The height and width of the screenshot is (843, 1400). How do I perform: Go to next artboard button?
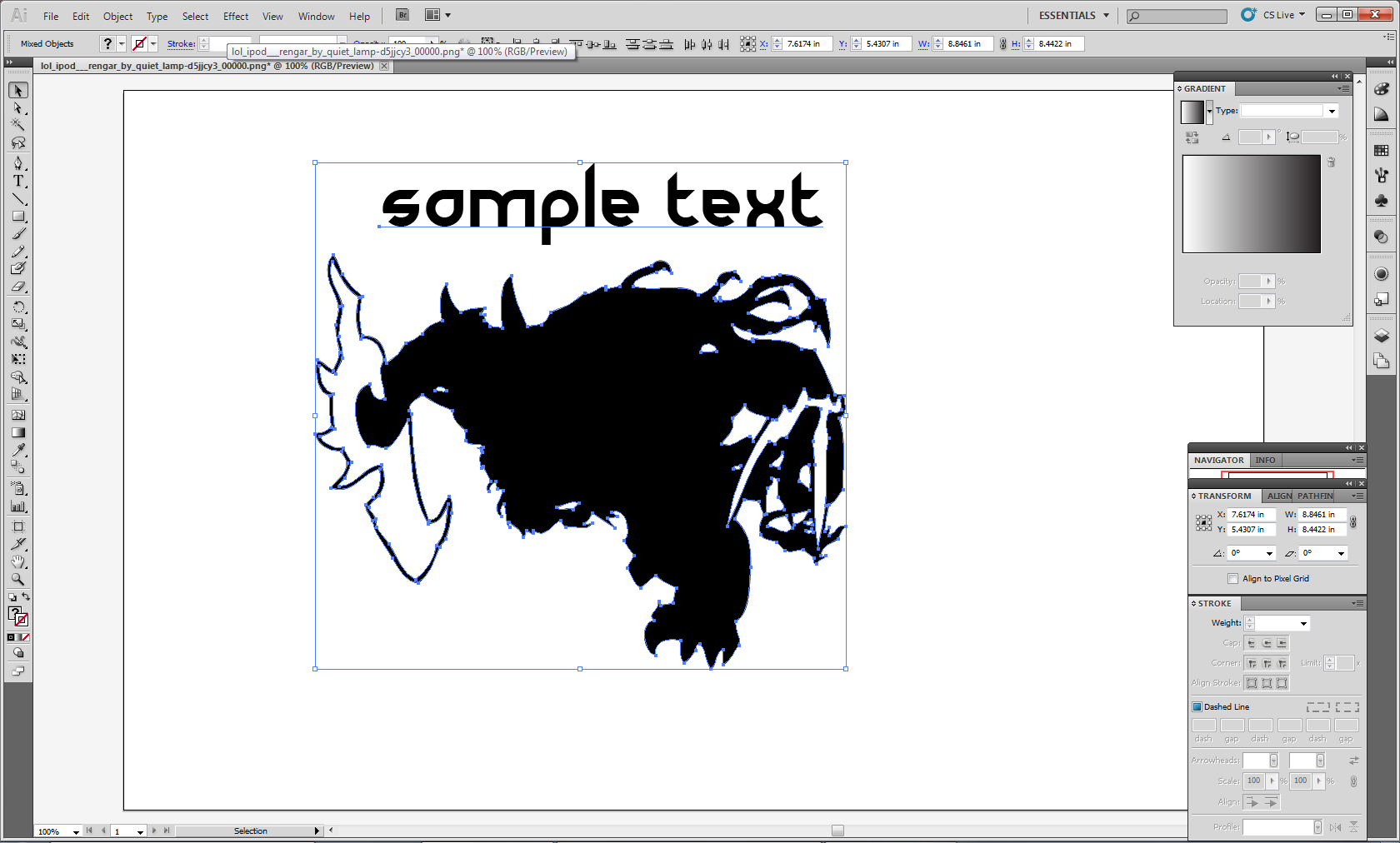coord(154,831)
